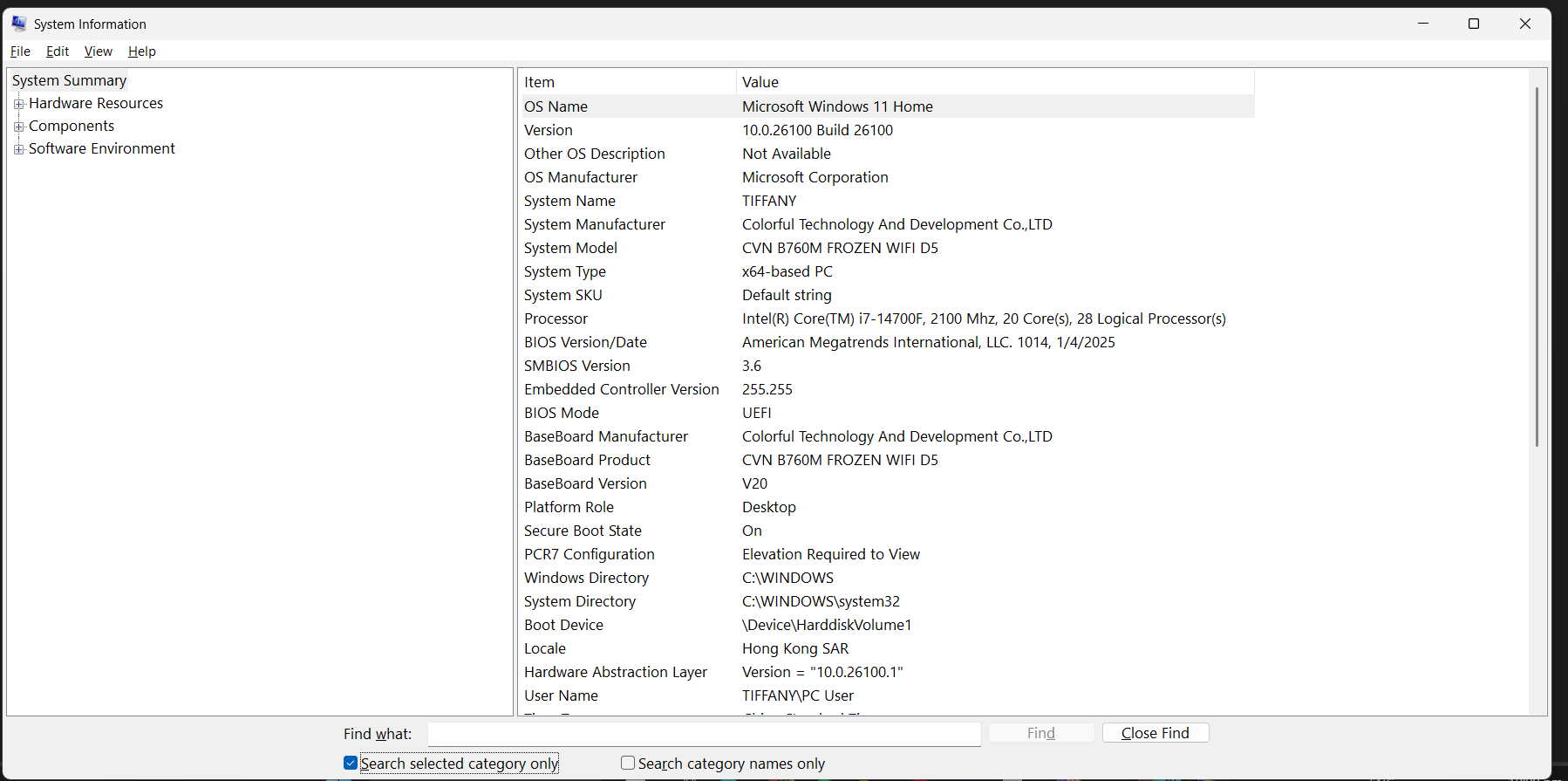Expand the Components node
This screenshot has height=781, width=1568.
18,127
